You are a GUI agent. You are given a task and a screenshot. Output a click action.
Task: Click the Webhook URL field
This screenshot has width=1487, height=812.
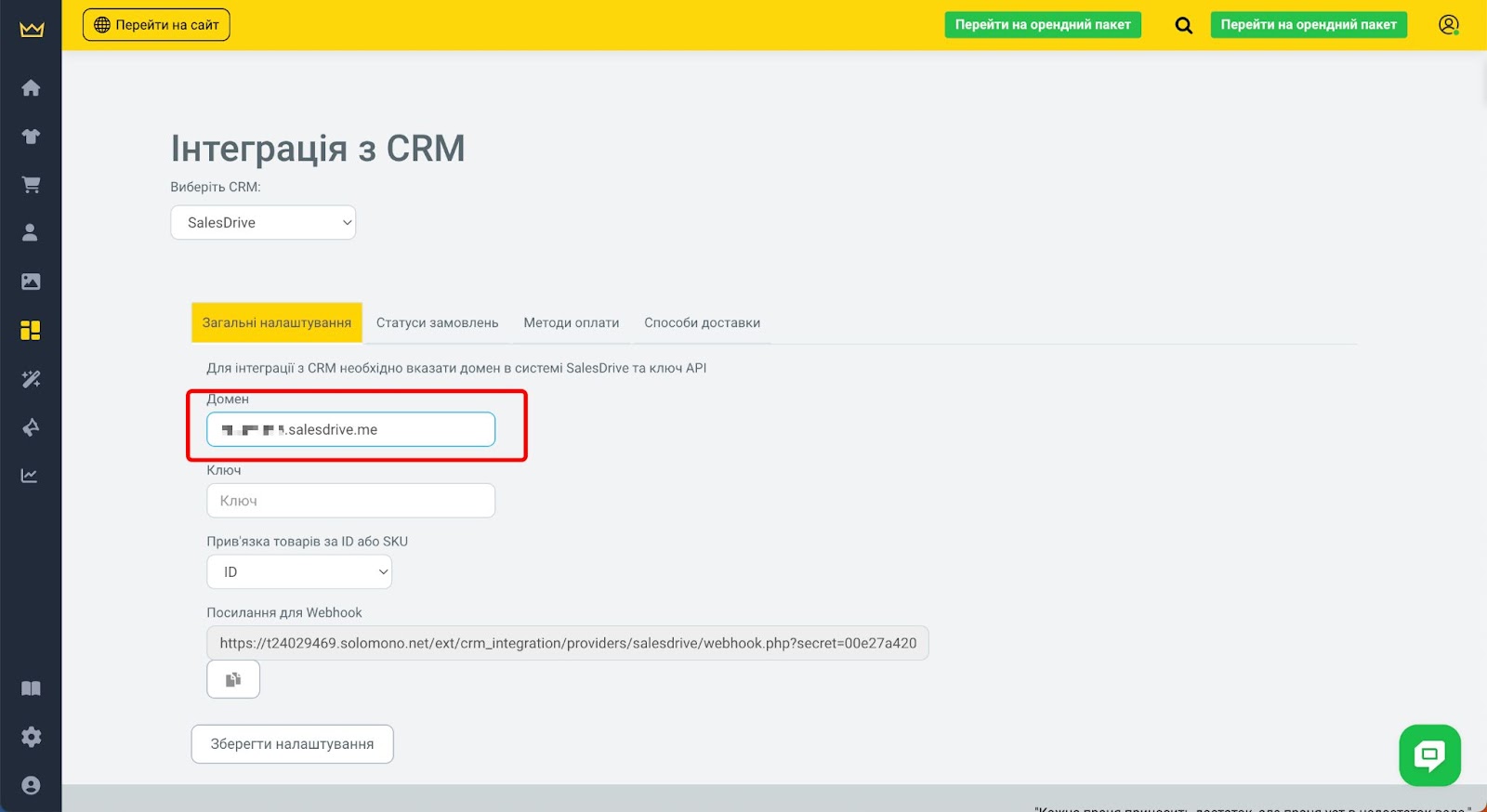pyautogui.click(x=568, y=643)
